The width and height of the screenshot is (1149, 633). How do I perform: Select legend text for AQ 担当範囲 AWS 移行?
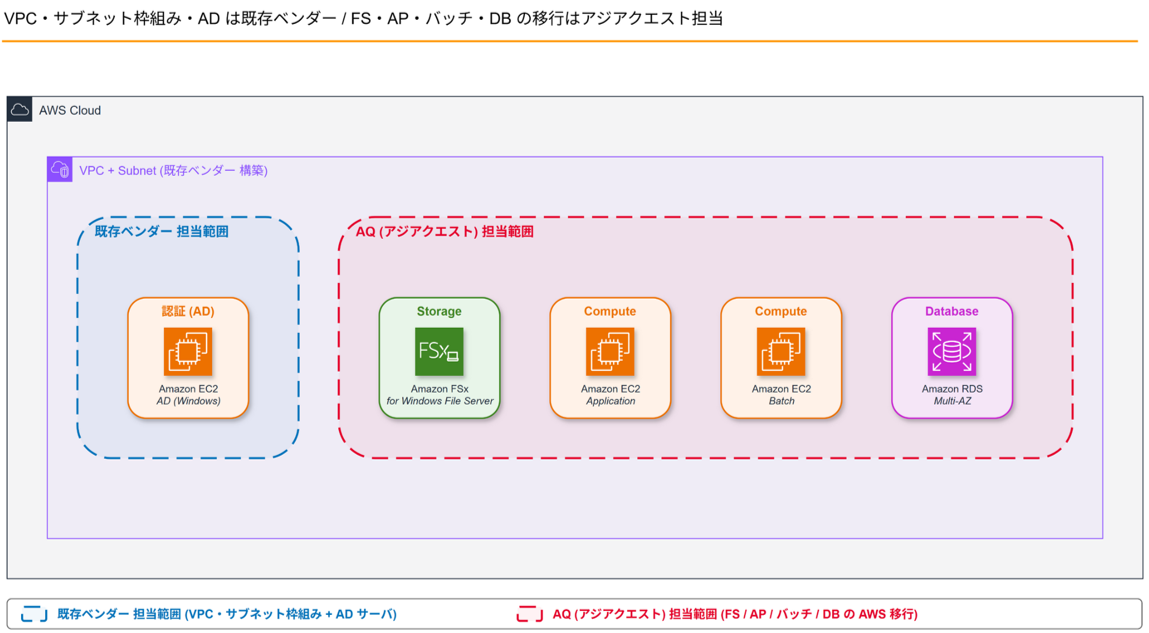pos(735,614)
